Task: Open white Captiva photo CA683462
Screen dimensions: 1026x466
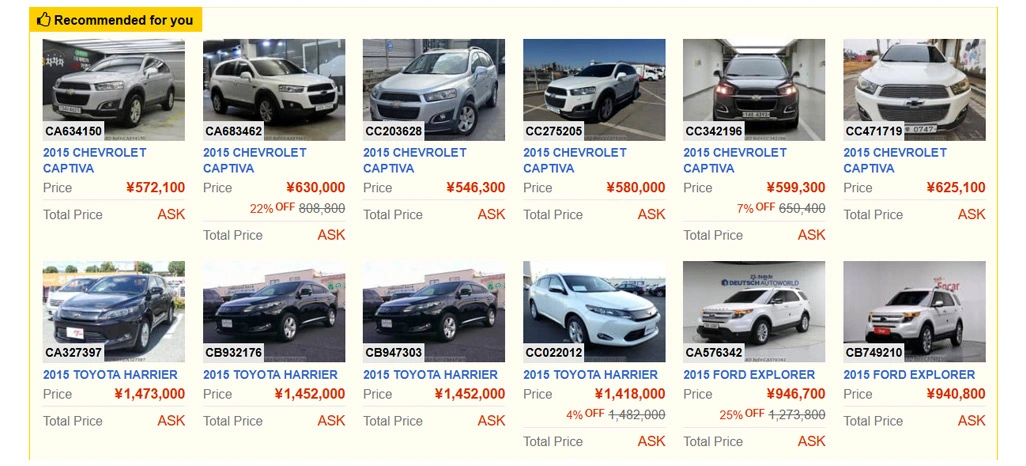Action: point(273,88)
